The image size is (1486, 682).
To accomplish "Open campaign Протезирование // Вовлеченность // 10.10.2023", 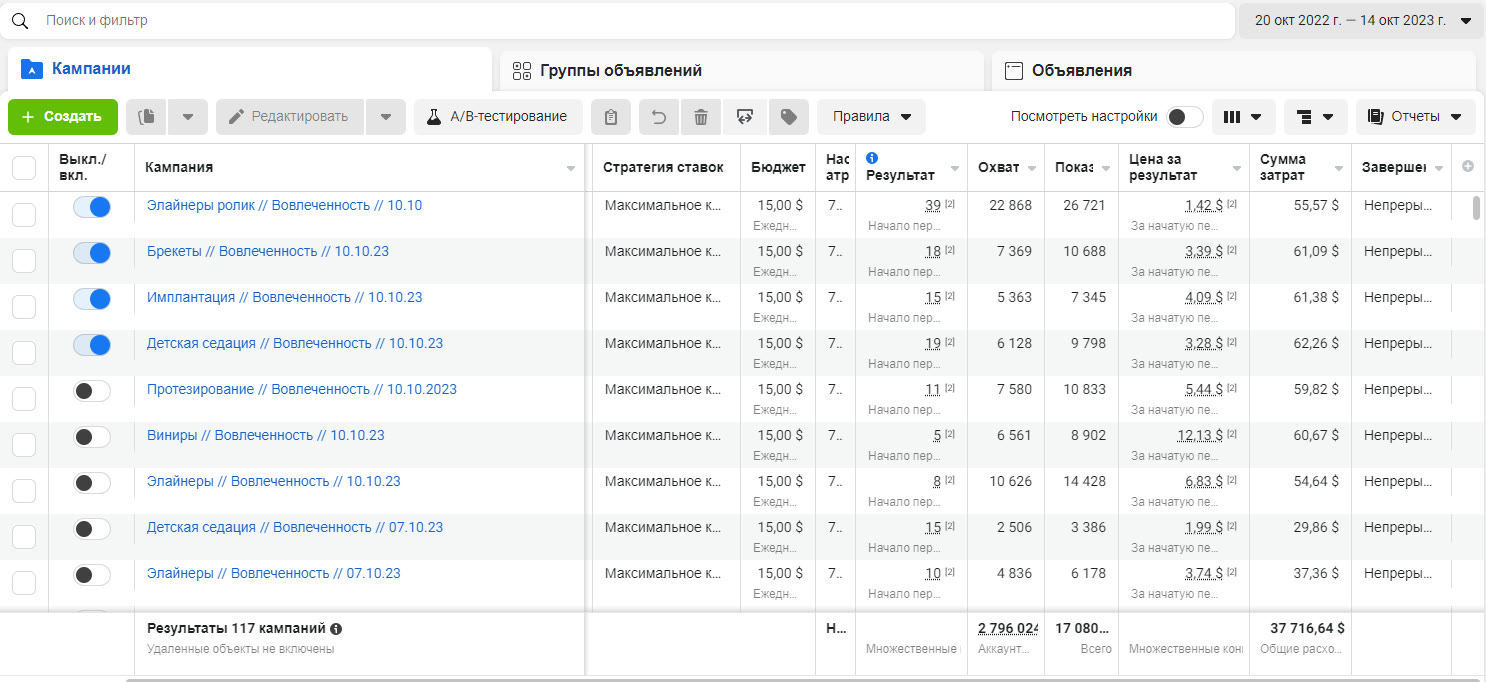I will coord(302,390).
